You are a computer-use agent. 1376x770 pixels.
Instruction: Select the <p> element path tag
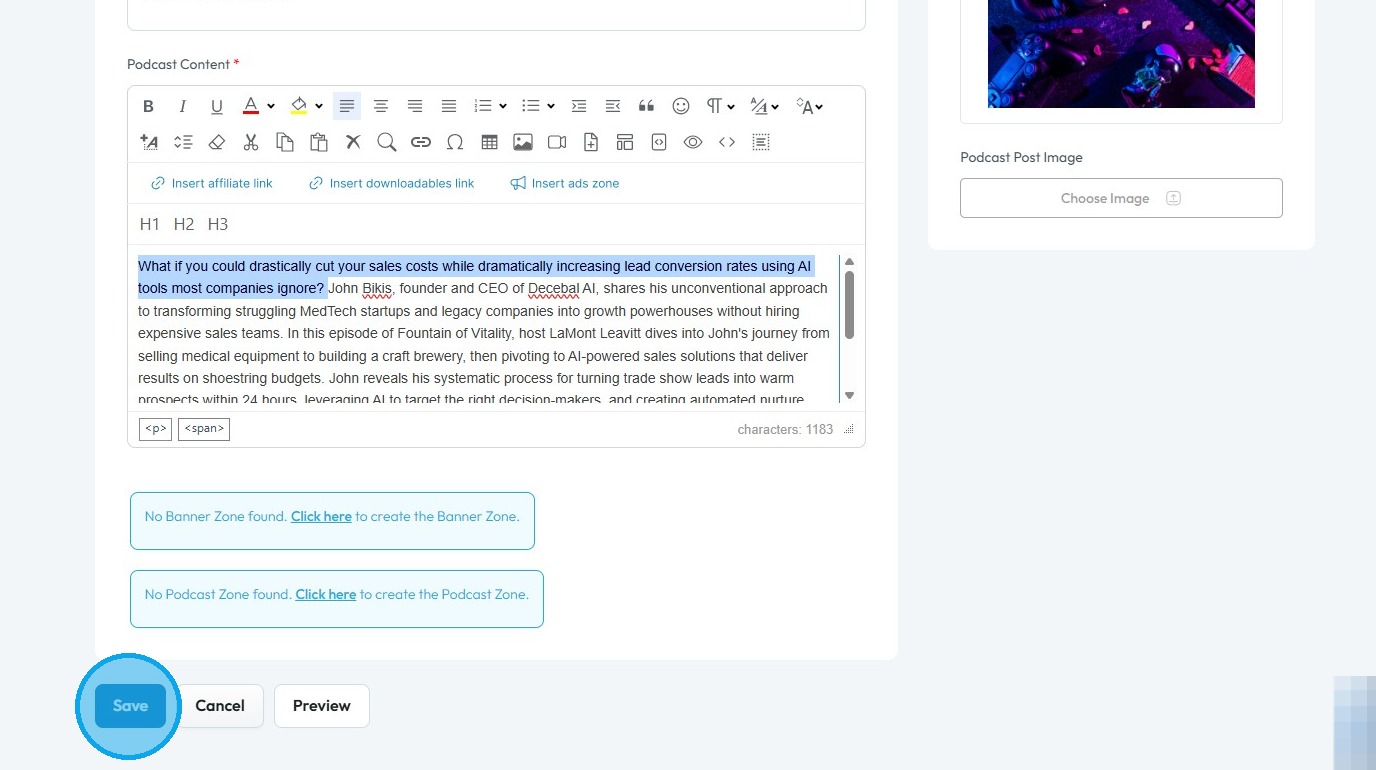click(155, 429)
